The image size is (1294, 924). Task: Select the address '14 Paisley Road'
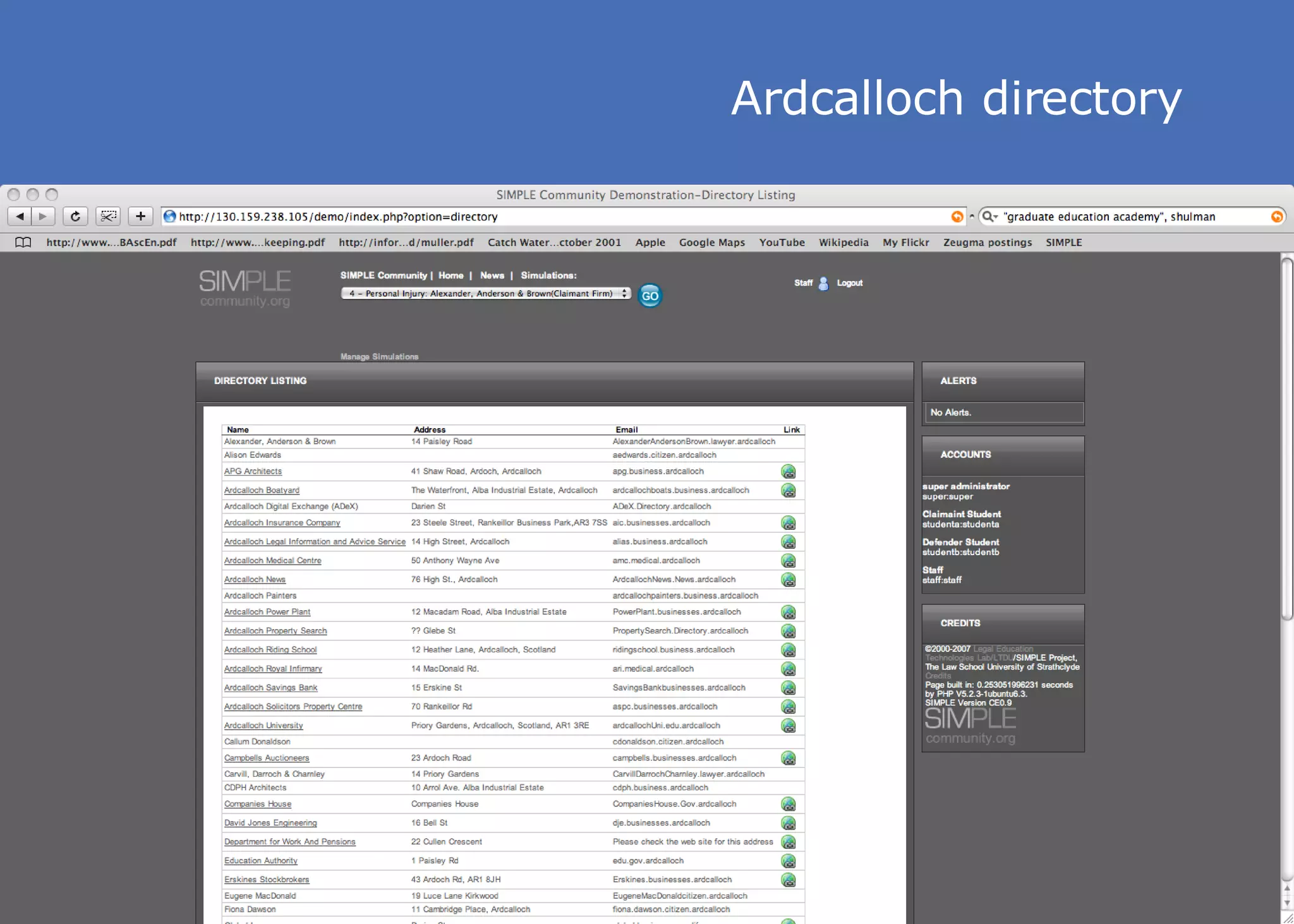(x=441, y=441)
